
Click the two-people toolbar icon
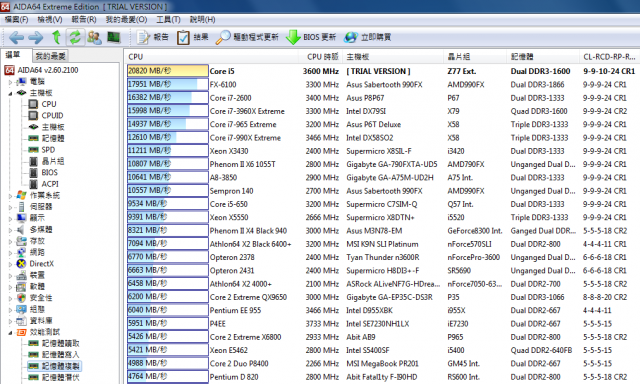tap(94, 38)
